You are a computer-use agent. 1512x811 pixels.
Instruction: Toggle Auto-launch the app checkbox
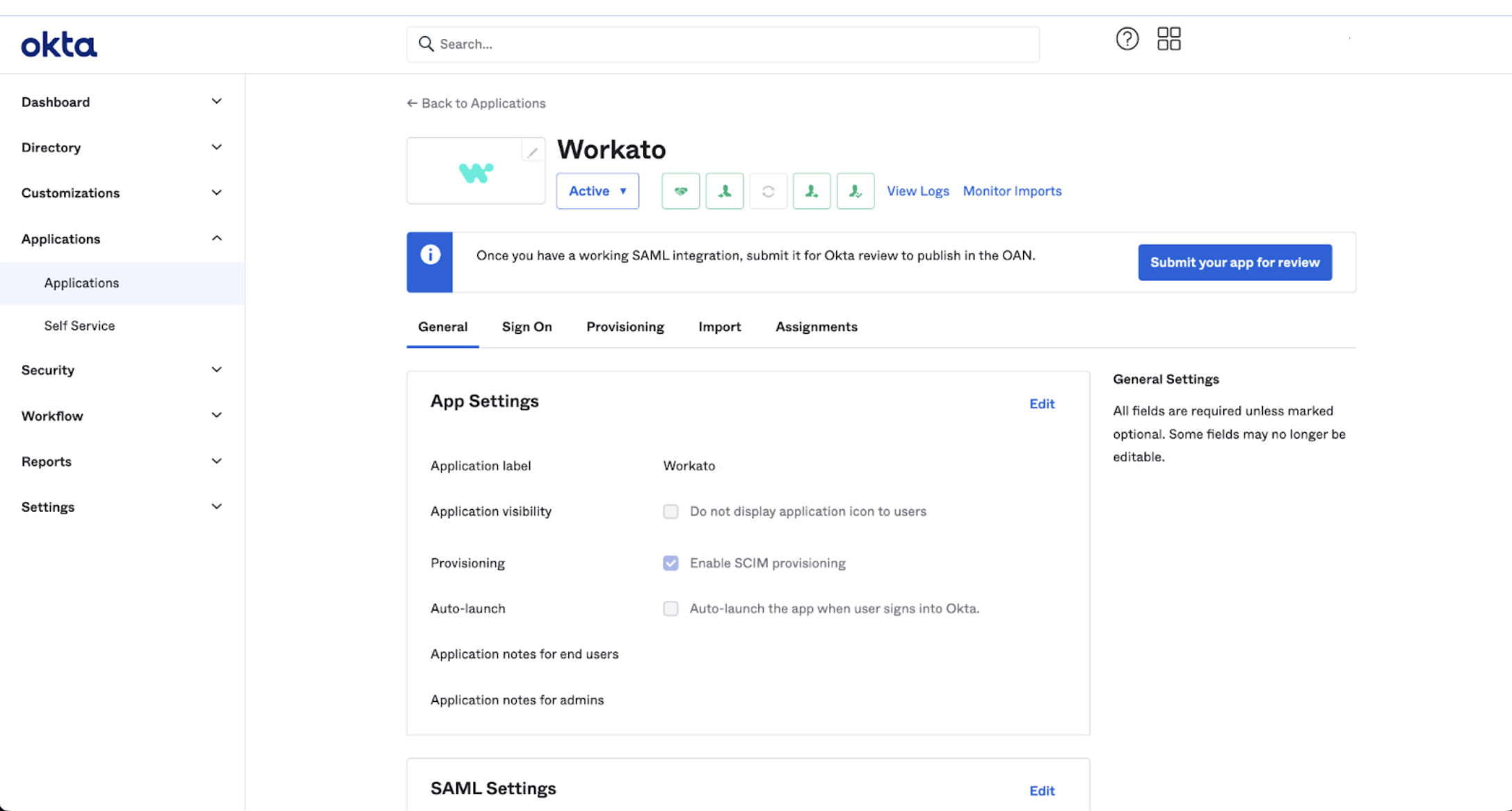click(x=670, y=609)
